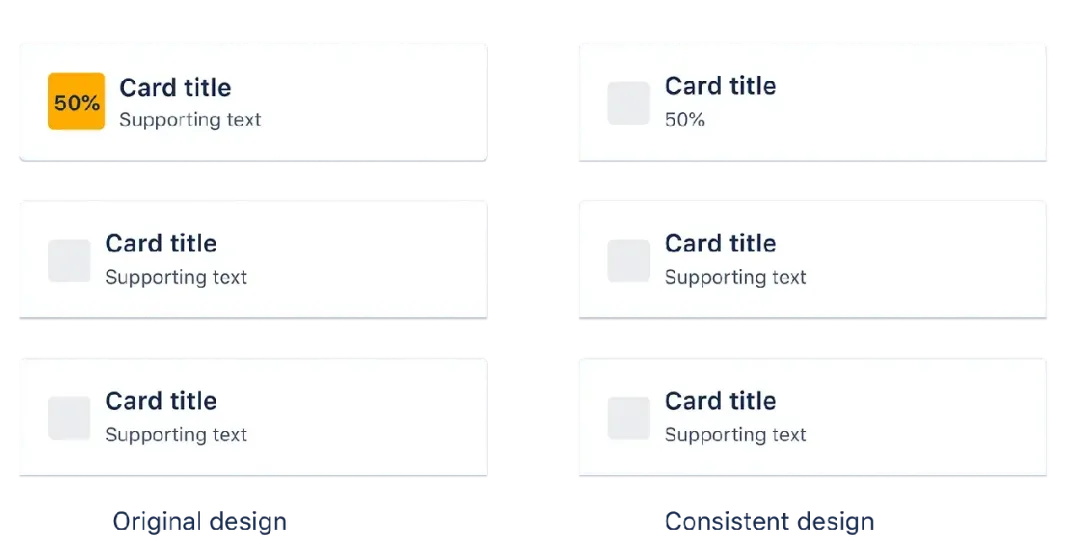Image resolution: width=1080 pixels, height=556 pixels.
Task: Select Card title next to orange badge
Action: (x=175, y=87)
